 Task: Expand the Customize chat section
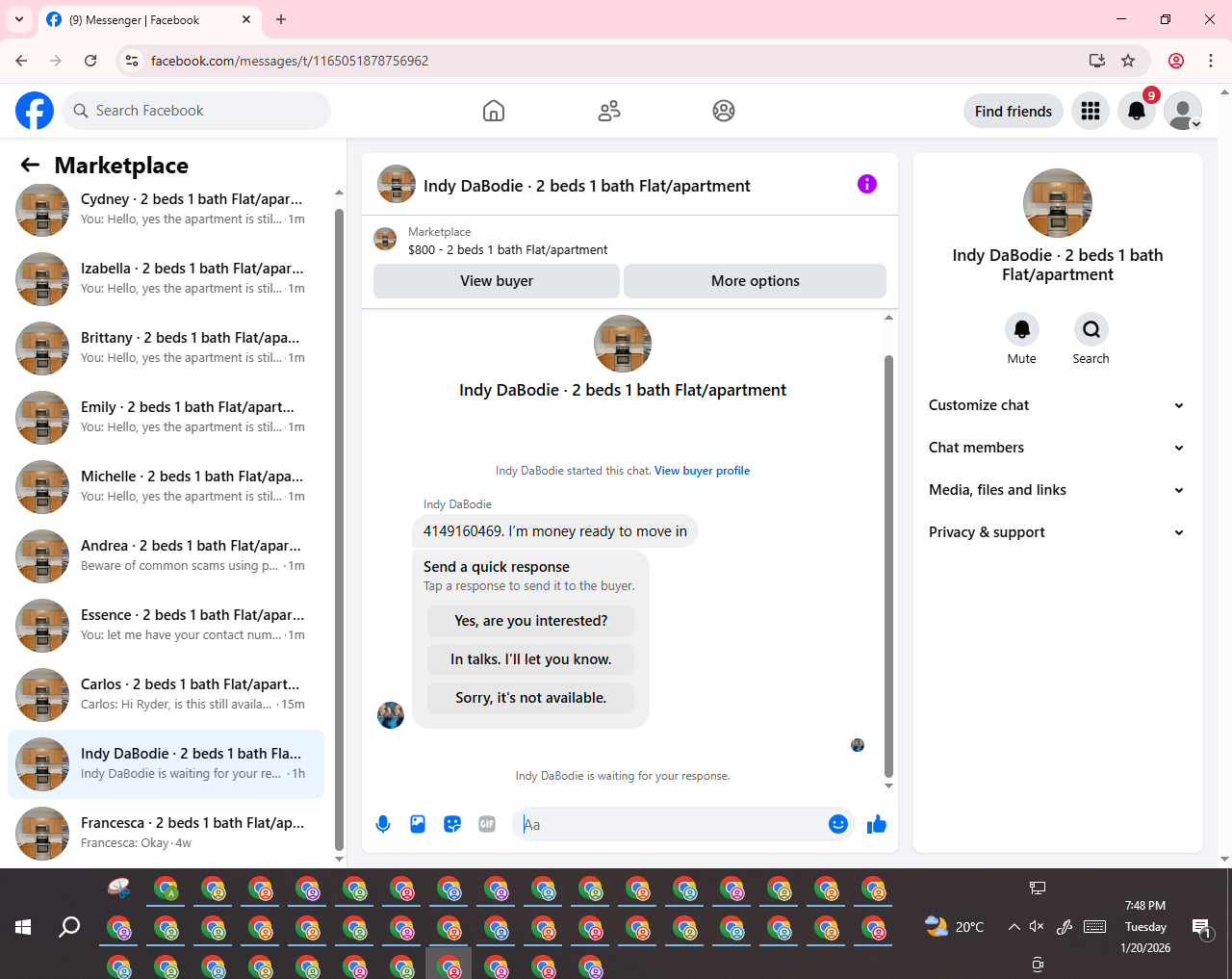pos(1057,405)
